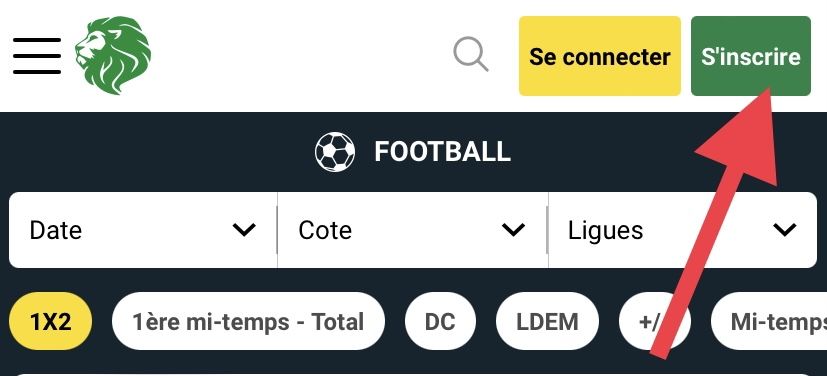Viewport: 827px width, 376px height.
Task: Switch to the Mi-temps market tab
Action: 769,321
